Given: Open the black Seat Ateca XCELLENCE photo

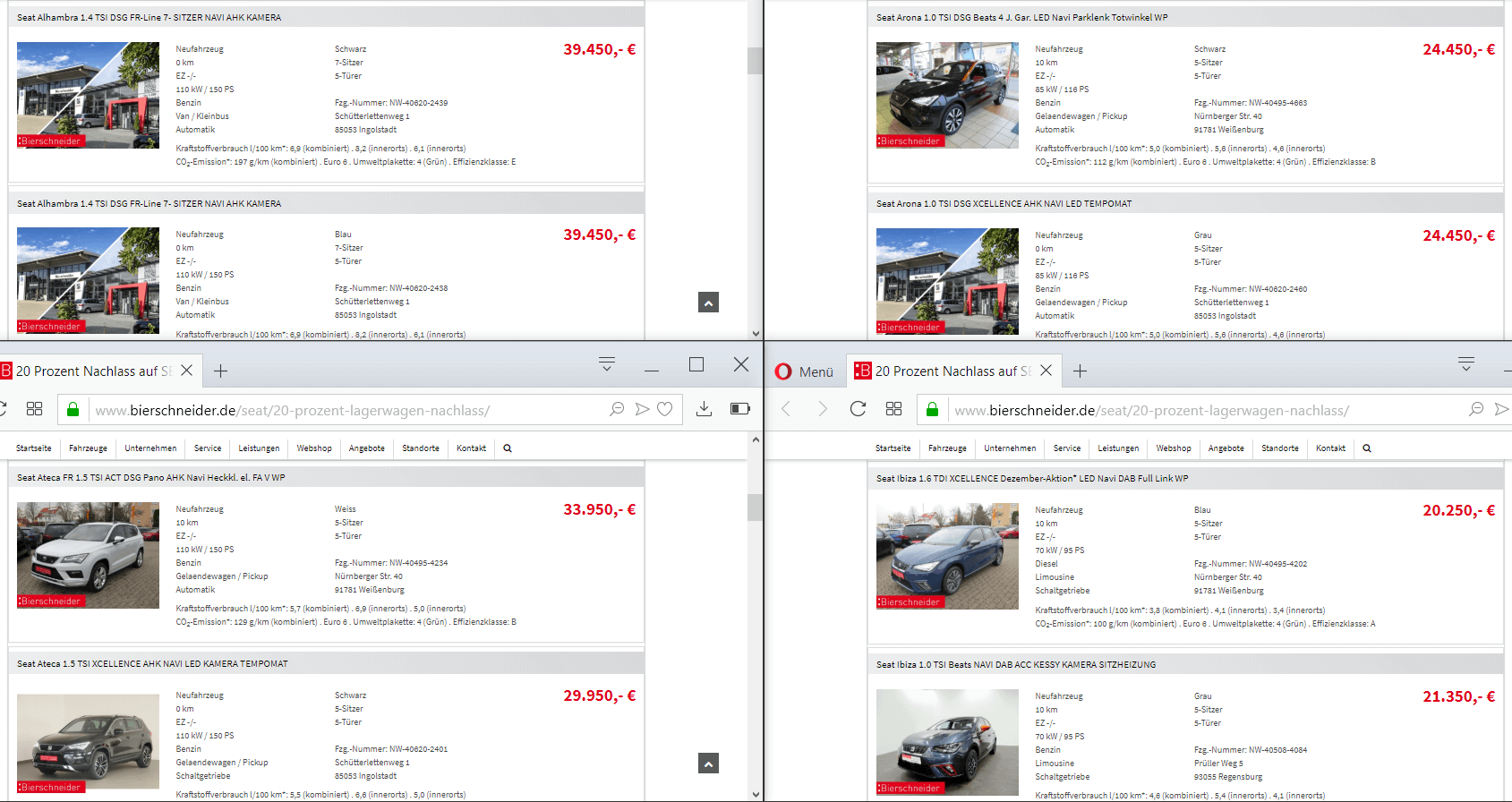Looking at the screenshot, I should pyautogui.click(x=88, y=742).
